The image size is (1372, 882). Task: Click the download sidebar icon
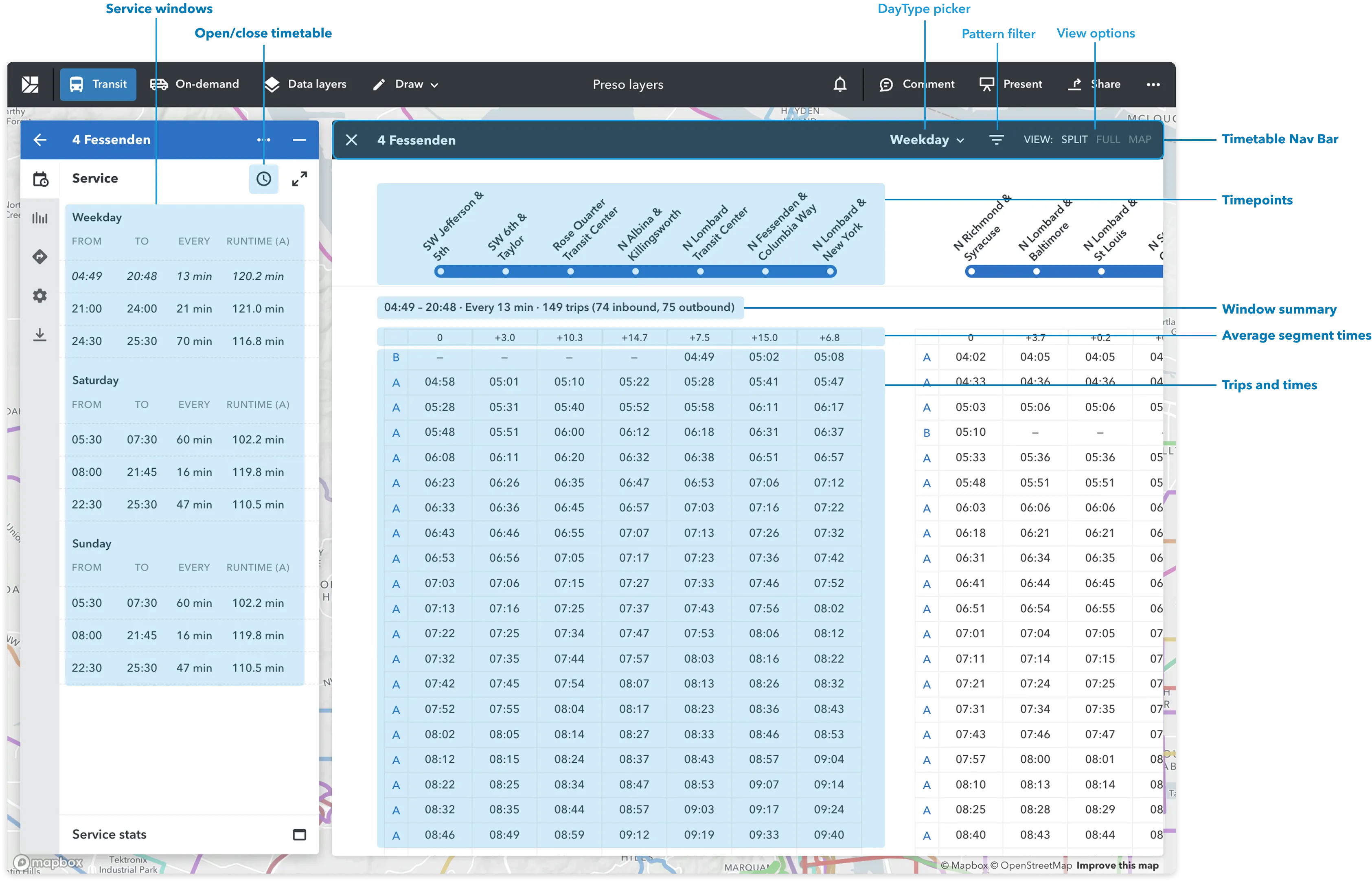click(39, 334)
